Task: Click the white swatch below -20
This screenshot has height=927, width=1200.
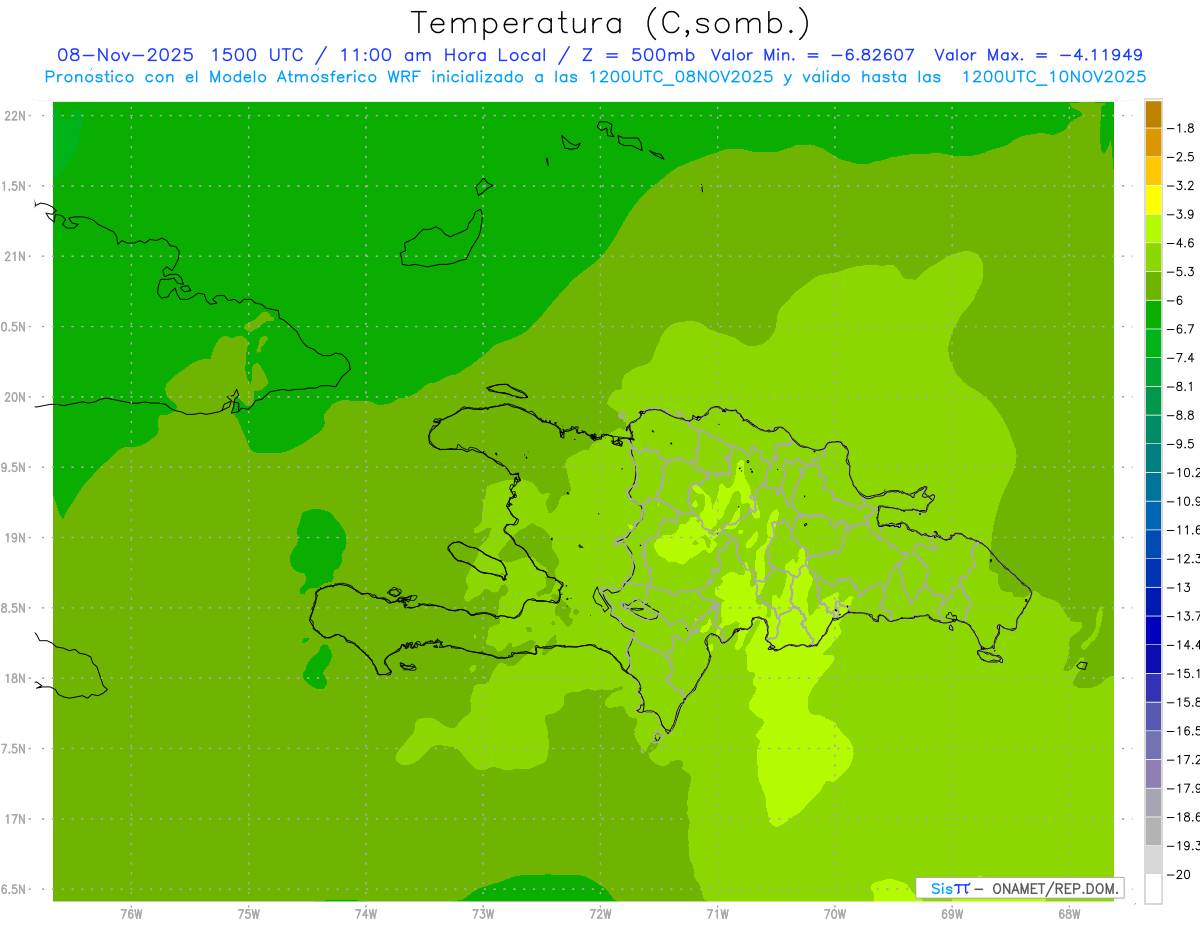Action: point(1153,889)
